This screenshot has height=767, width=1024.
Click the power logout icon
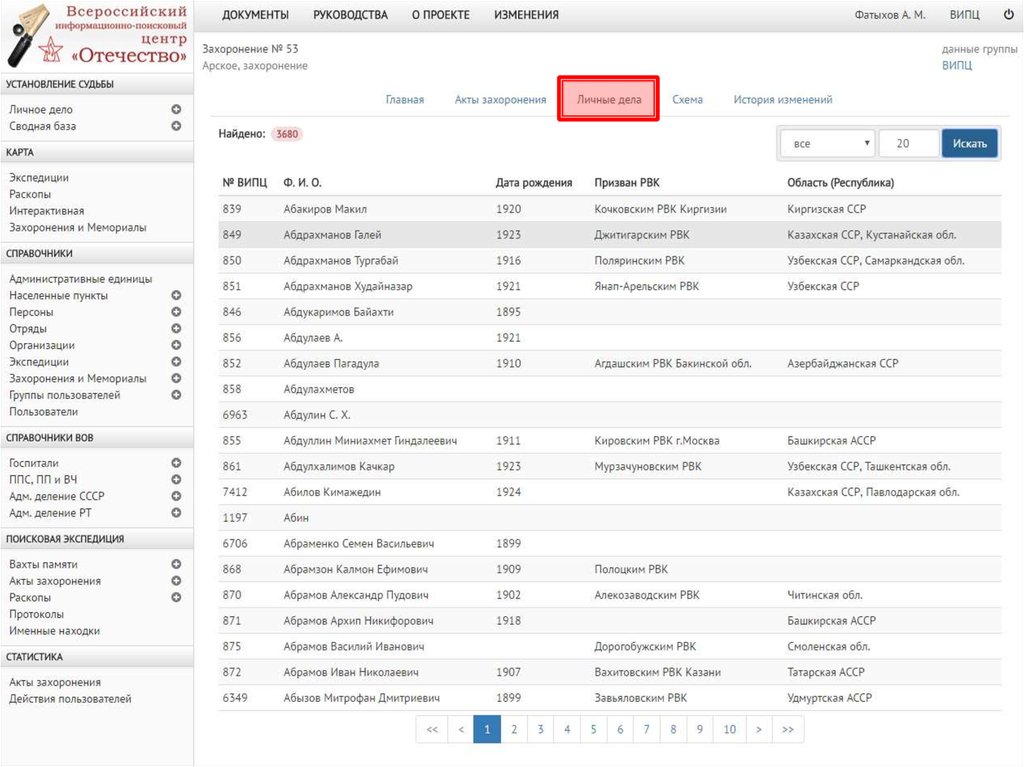click(x=1008, y=15)
